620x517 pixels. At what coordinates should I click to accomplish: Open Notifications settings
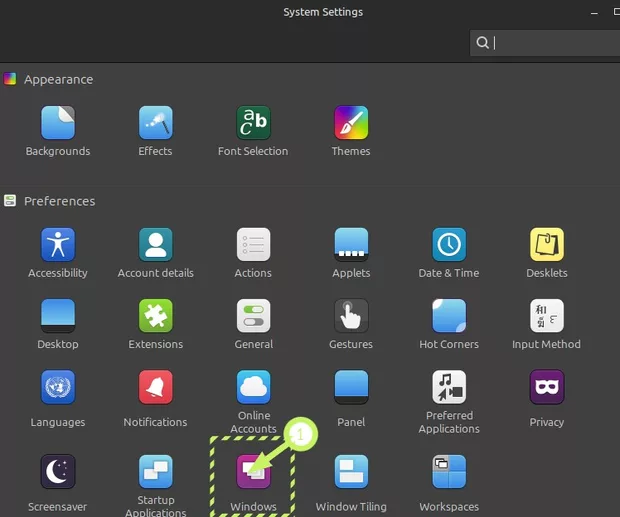point(155,388)
